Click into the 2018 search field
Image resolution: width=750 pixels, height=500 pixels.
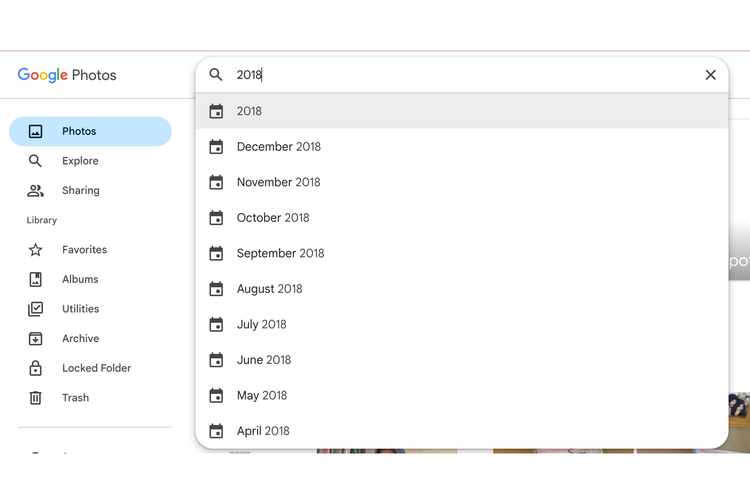click(x=460, y=75)
